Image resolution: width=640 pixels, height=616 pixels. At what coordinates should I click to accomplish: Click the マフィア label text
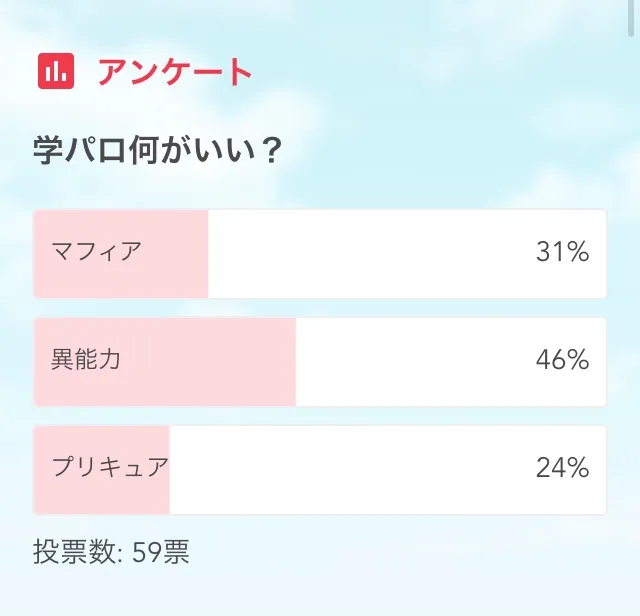point(96,250)
